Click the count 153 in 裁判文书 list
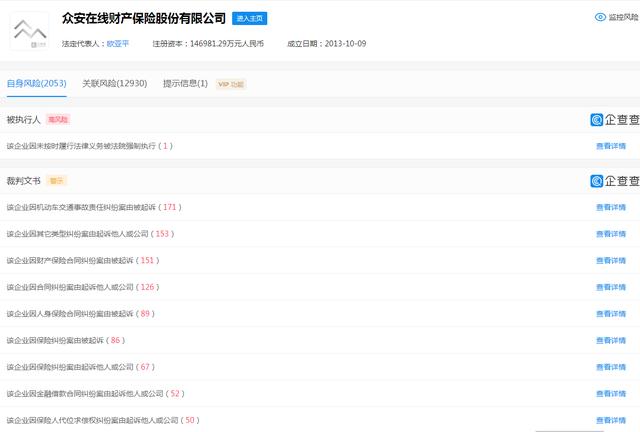 click(x=162, y=234)
